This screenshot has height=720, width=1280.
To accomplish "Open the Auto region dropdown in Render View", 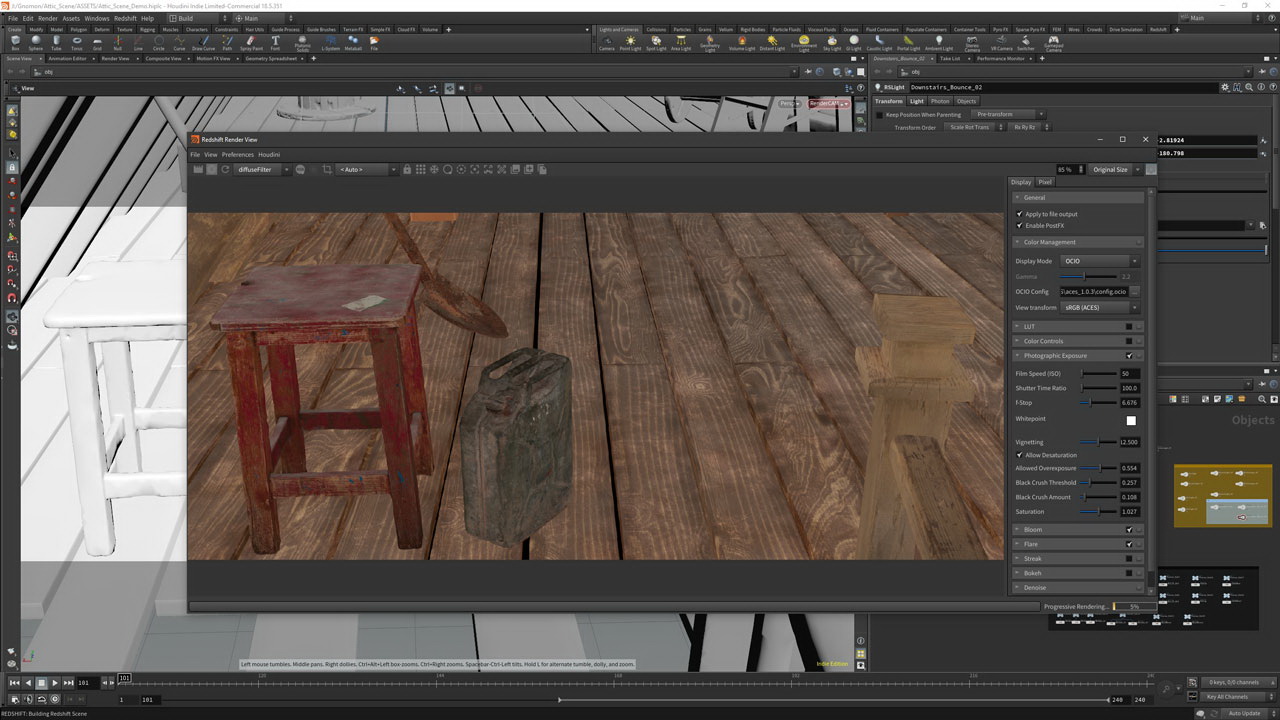I will pyautogui.click(x=367, y=169).
